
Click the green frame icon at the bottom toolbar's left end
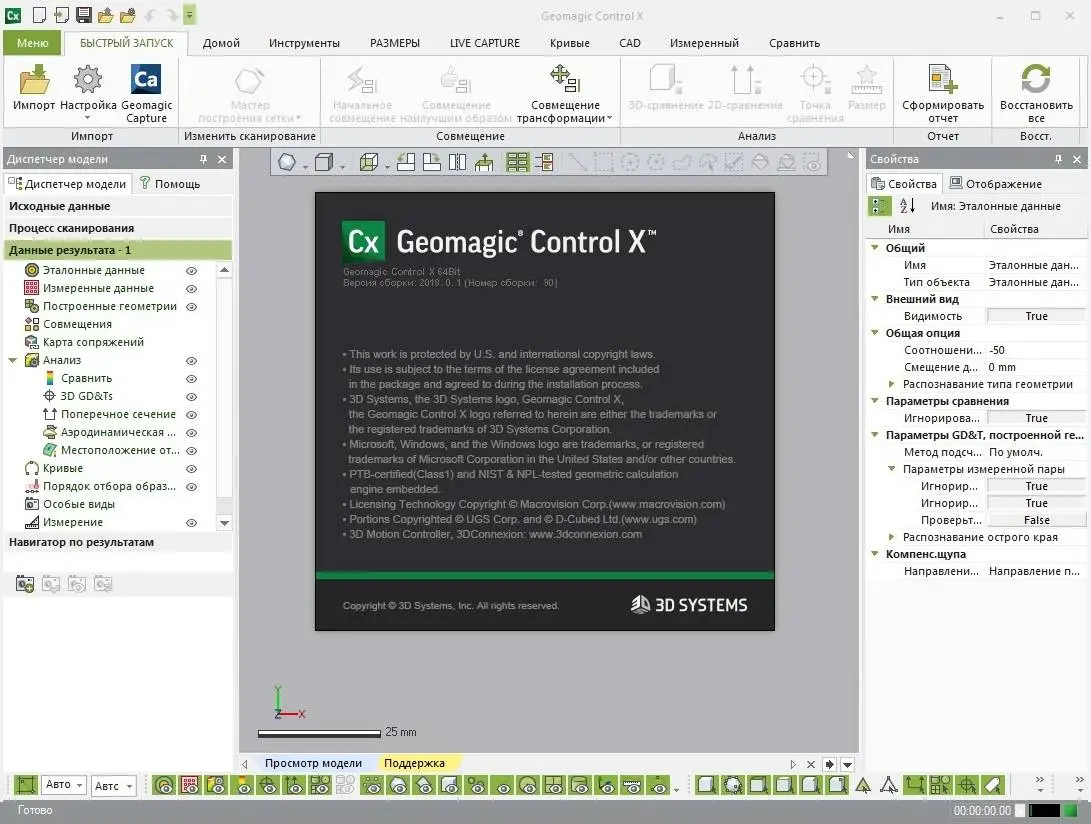coord(26,786)
